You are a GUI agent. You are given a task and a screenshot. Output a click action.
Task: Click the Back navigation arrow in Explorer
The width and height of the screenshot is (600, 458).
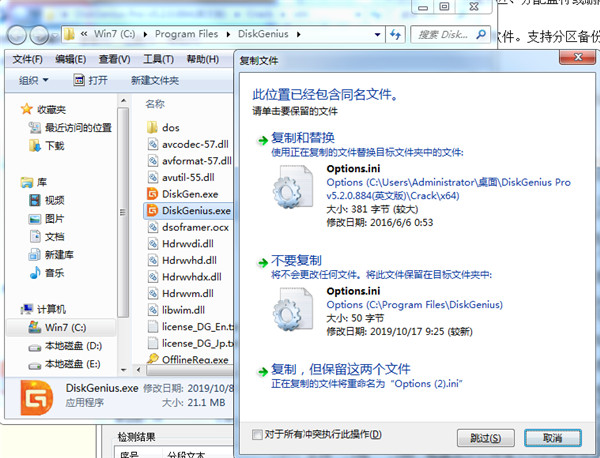[x=16, y=35]
